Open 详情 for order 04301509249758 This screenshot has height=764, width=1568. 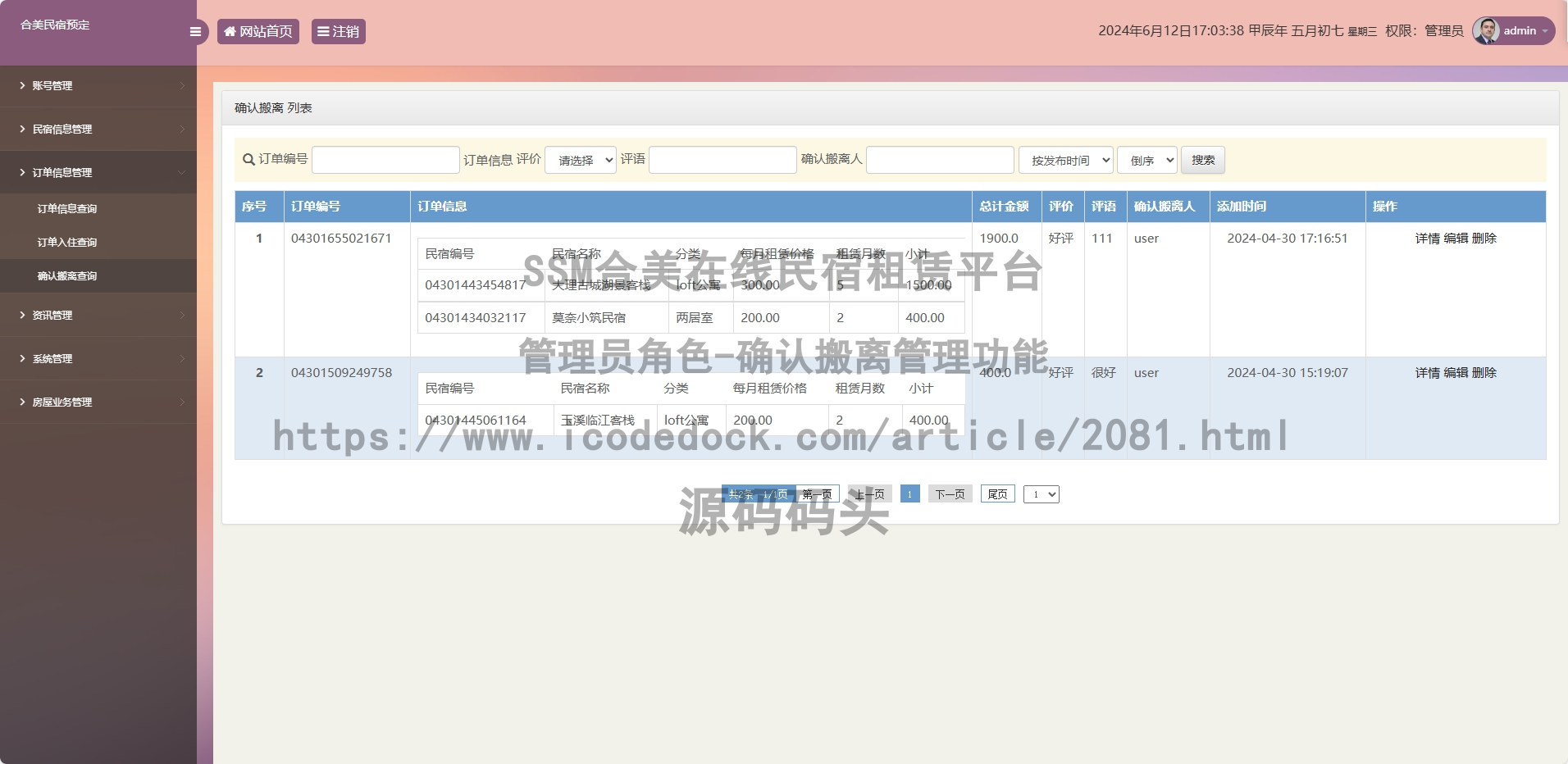[x=1427, y=373]
